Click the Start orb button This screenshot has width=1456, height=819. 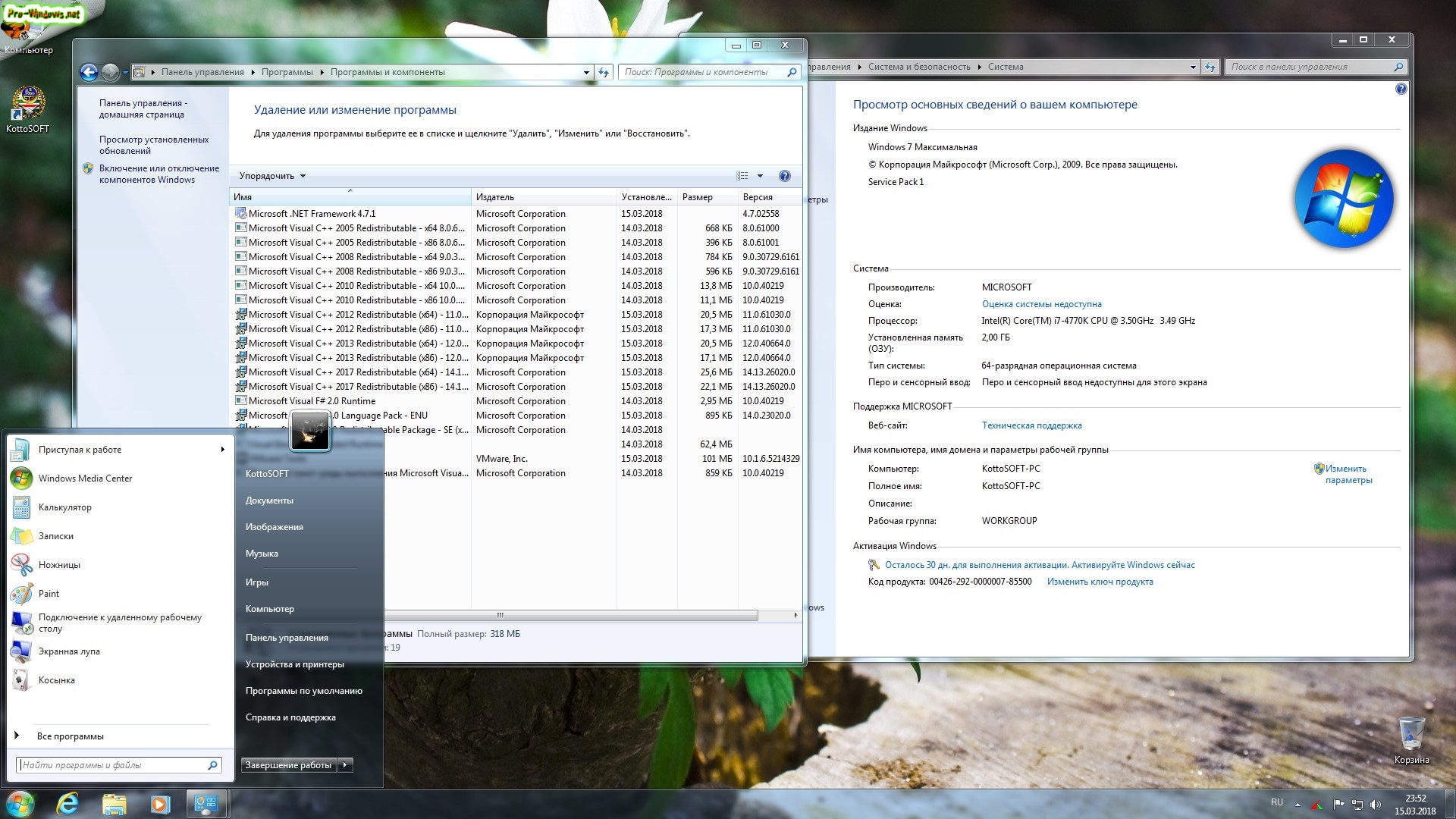(x=20, y=803)
